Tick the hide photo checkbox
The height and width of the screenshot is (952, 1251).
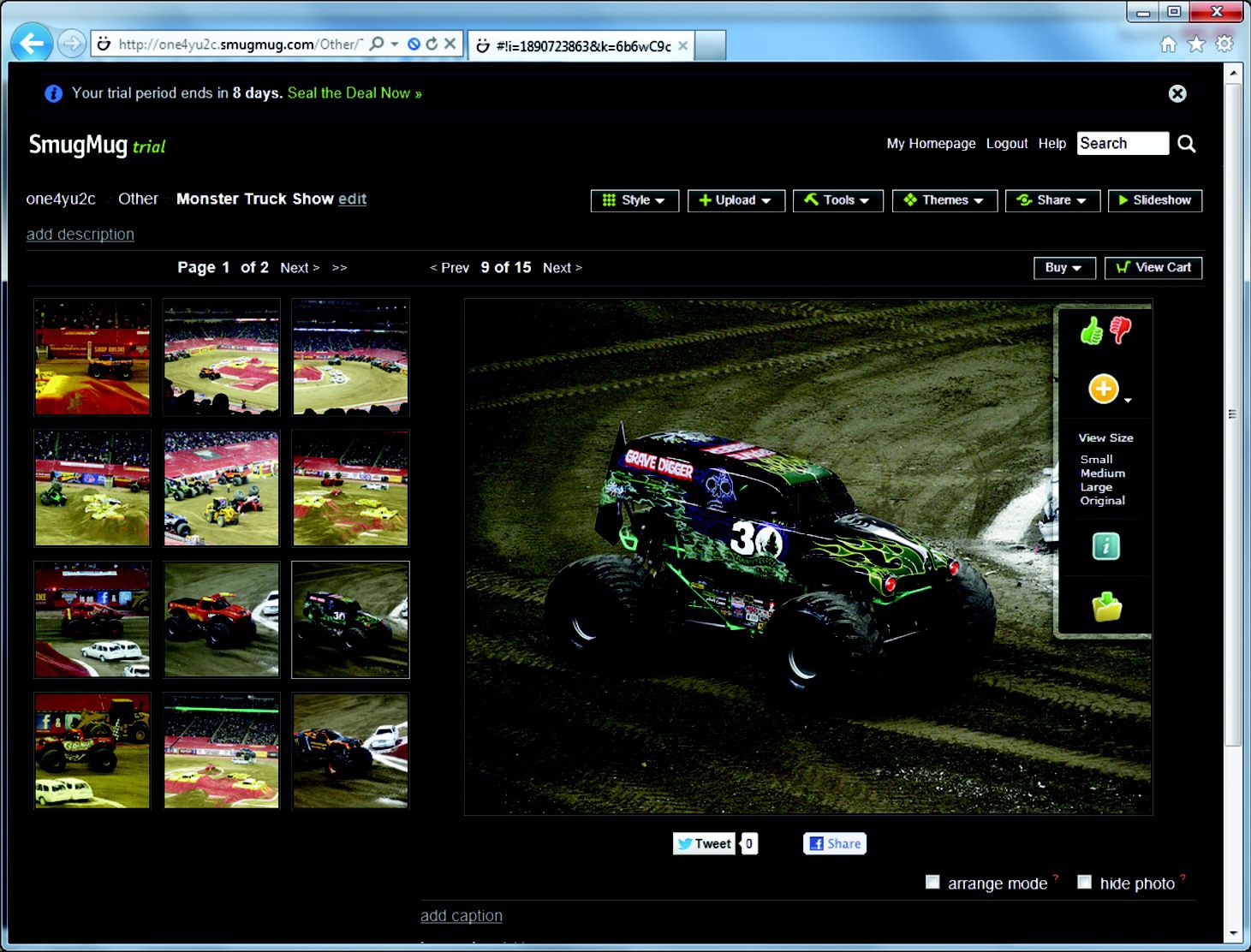[x=1084, y=882]
